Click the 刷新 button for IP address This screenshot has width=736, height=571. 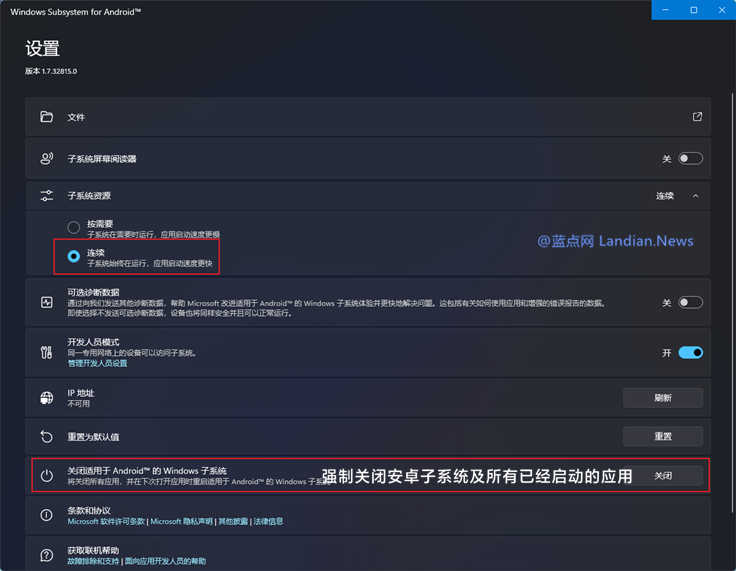point(663,398)
